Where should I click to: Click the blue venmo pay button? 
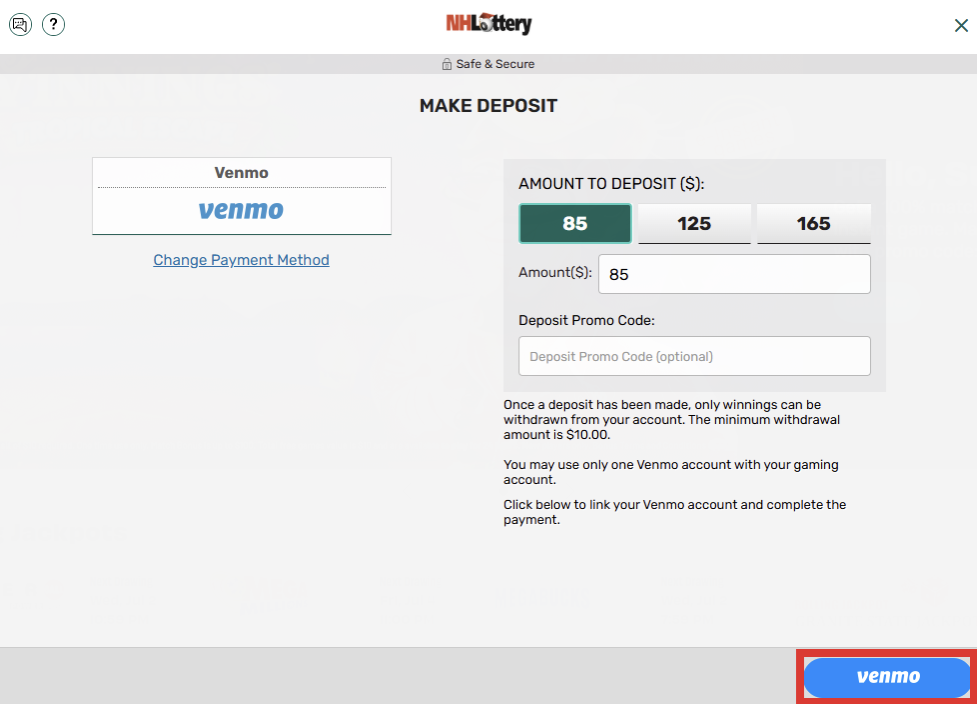click(x=887, y=677)
